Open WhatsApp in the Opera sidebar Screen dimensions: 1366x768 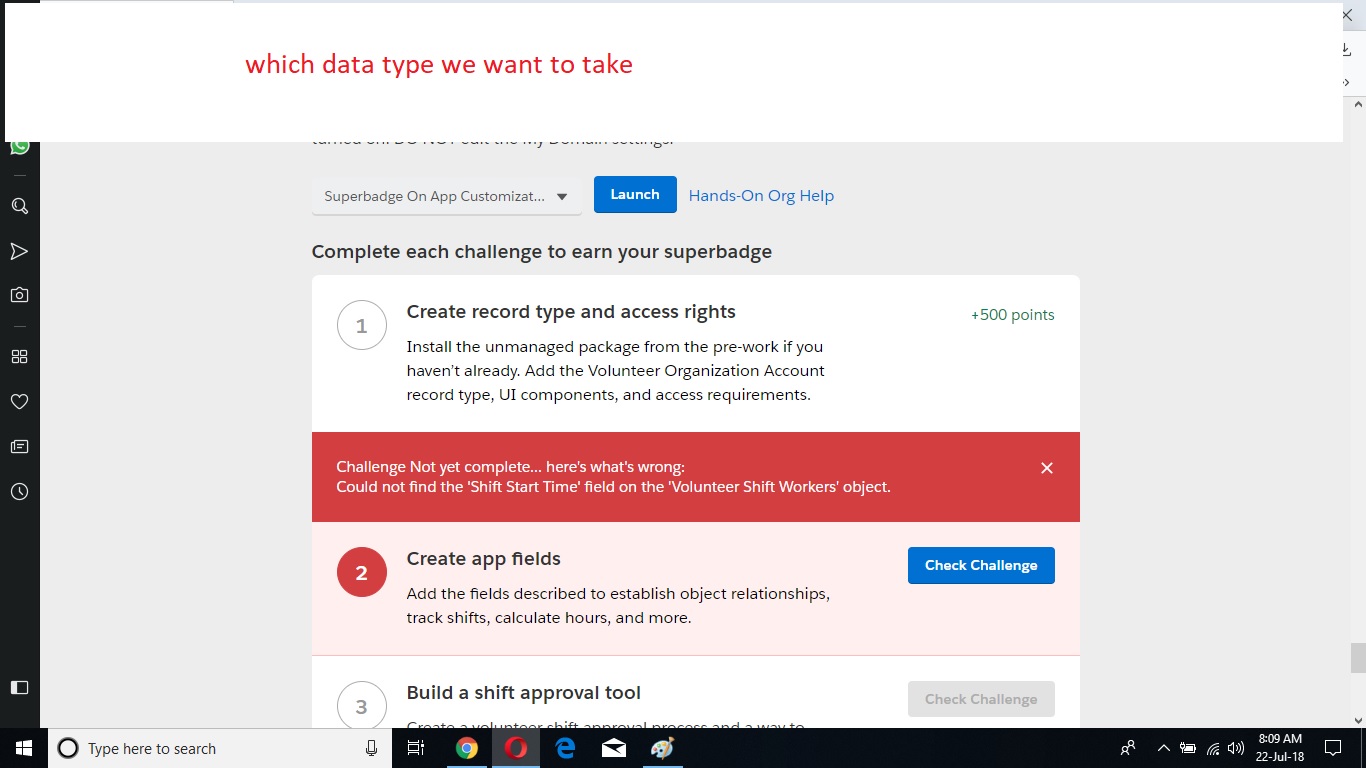[19, 146]
